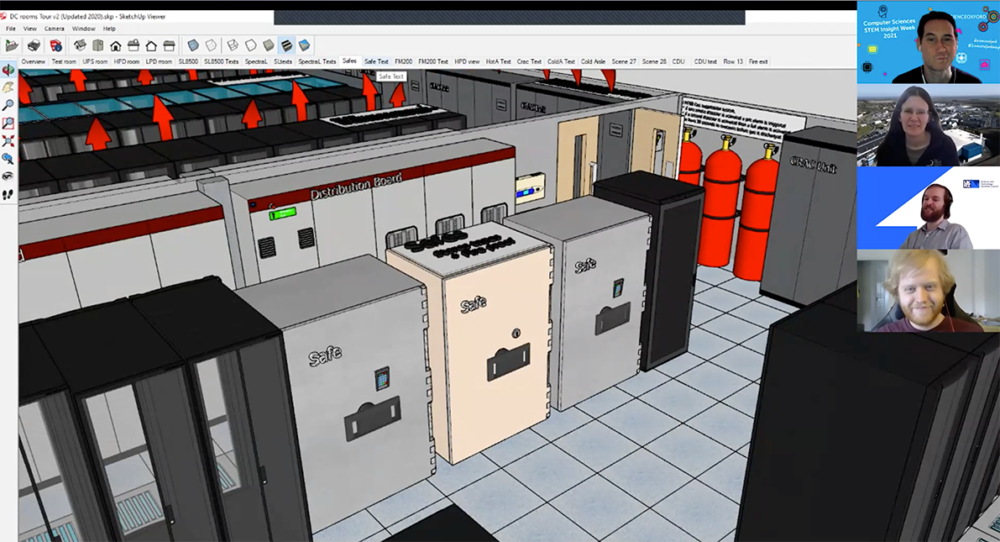
Task: Select the Back view house outline icon
Action: tap(151, 45)
